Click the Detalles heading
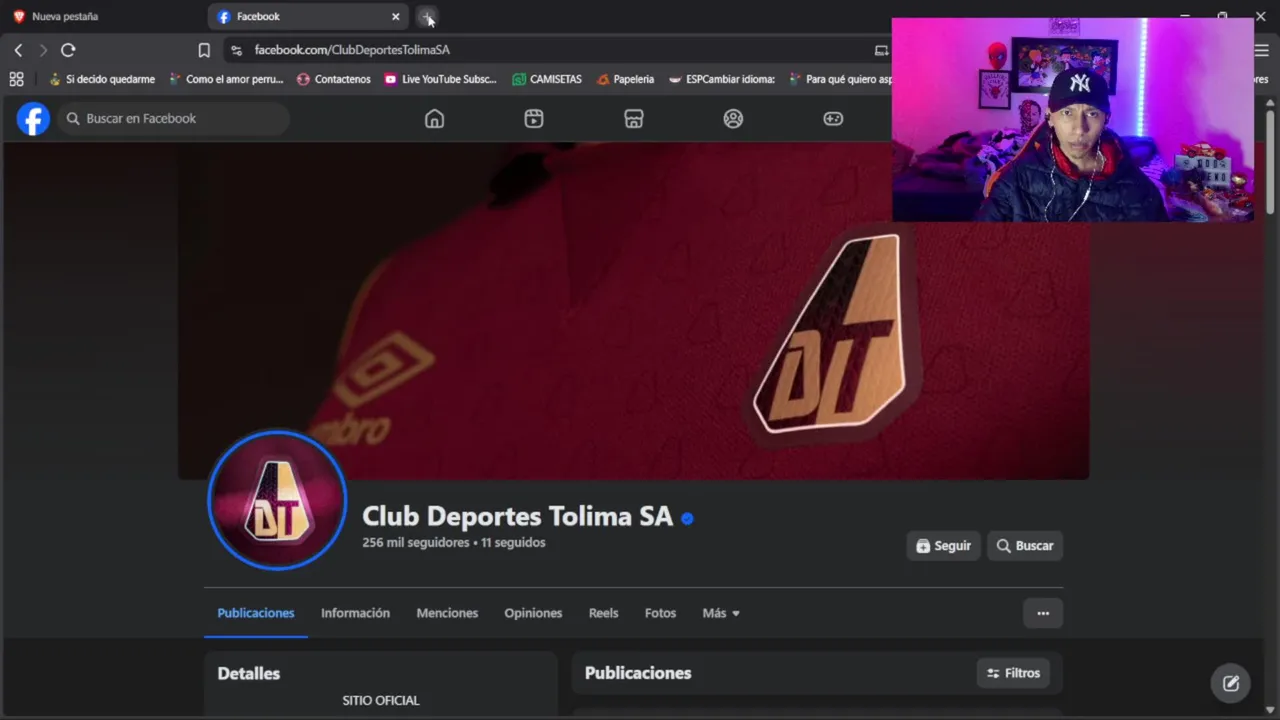This screenshot has width=1280, height=720. point(249,674)
